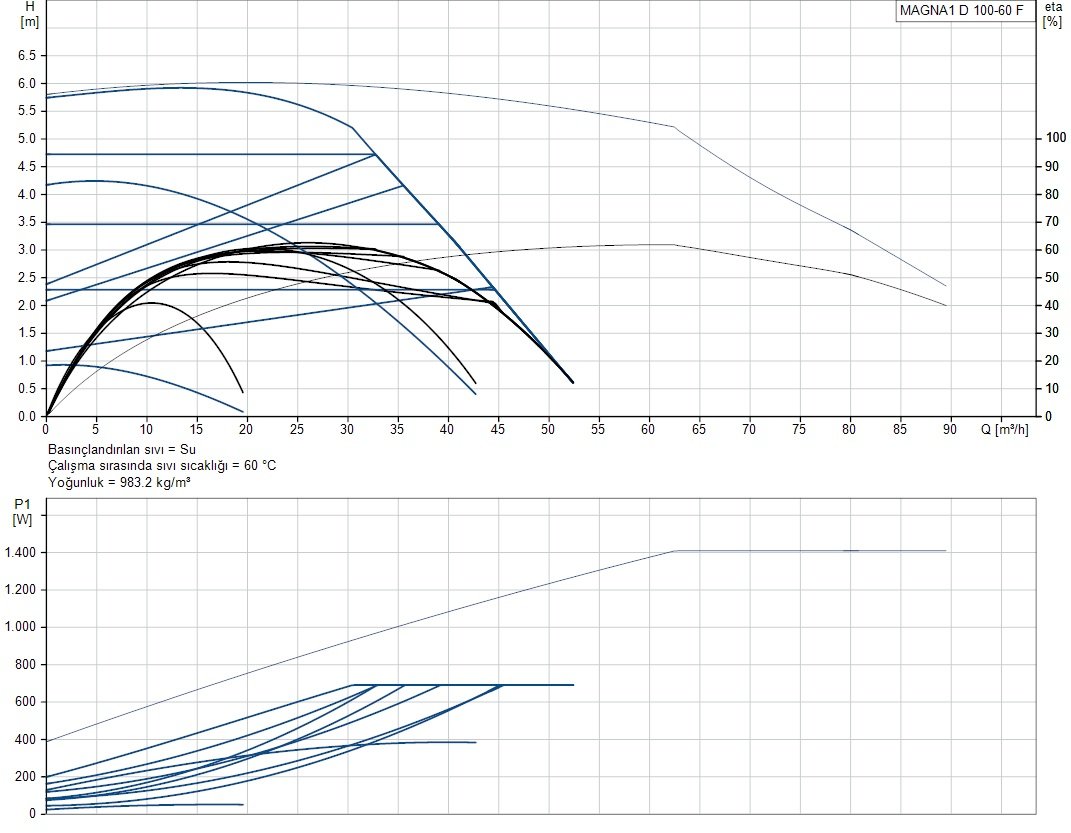Click the Q [m³/h] axis label
This screenshot has width=1071, height=833.
[1004, 429]
